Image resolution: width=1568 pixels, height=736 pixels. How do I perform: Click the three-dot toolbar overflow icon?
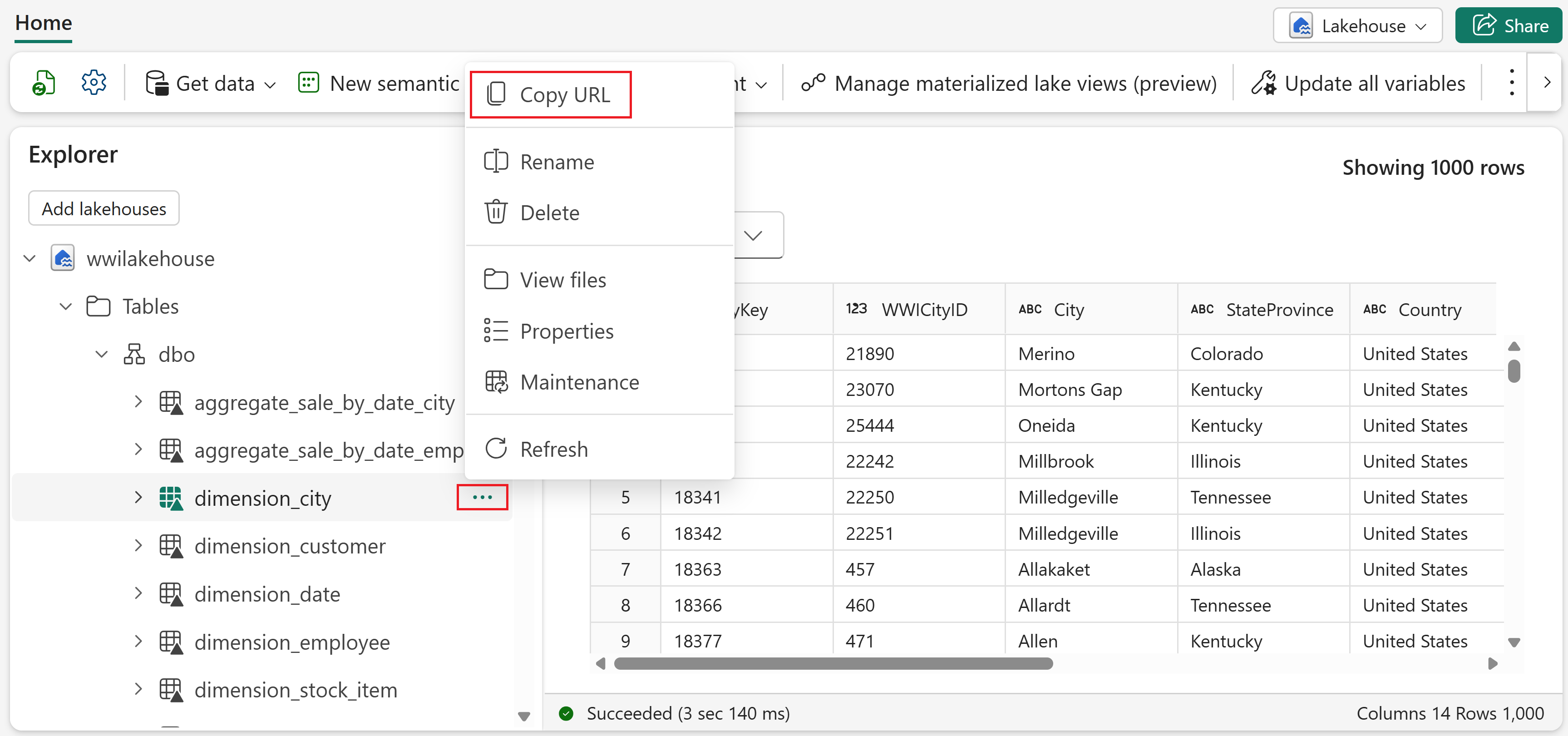click(x=1511, y=83)
